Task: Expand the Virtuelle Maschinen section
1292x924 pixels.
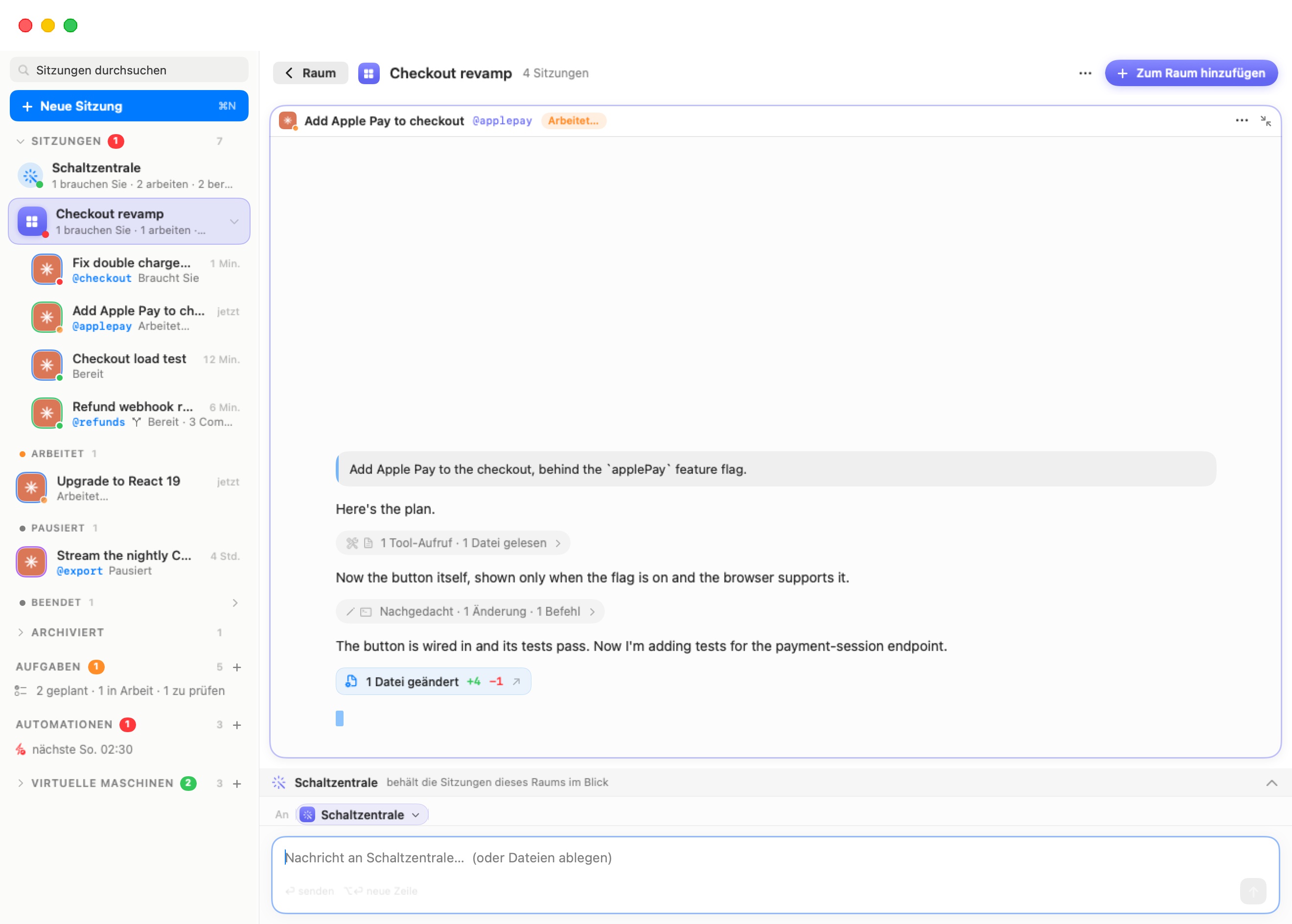Action: 21,784
